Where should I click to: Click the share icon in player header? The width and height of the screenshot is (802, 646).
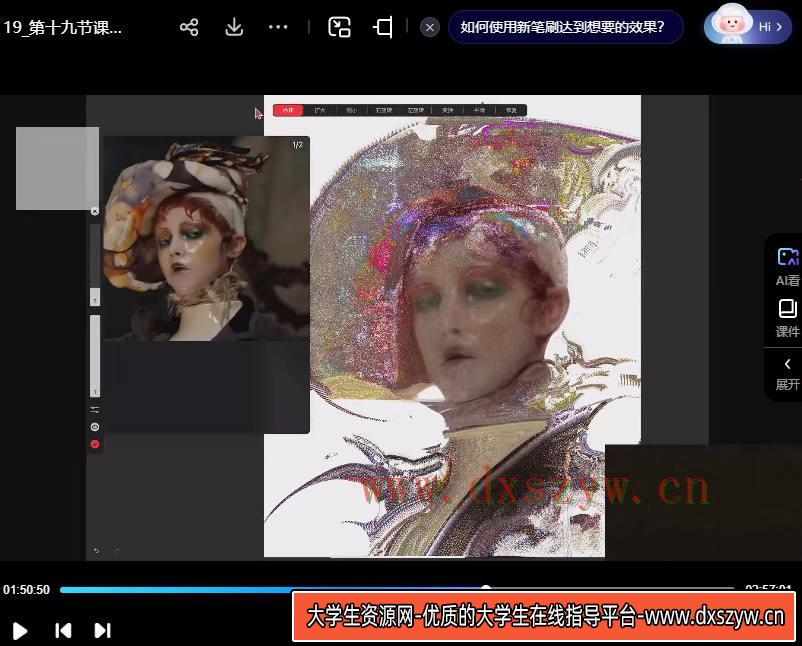tap(189, 27)
